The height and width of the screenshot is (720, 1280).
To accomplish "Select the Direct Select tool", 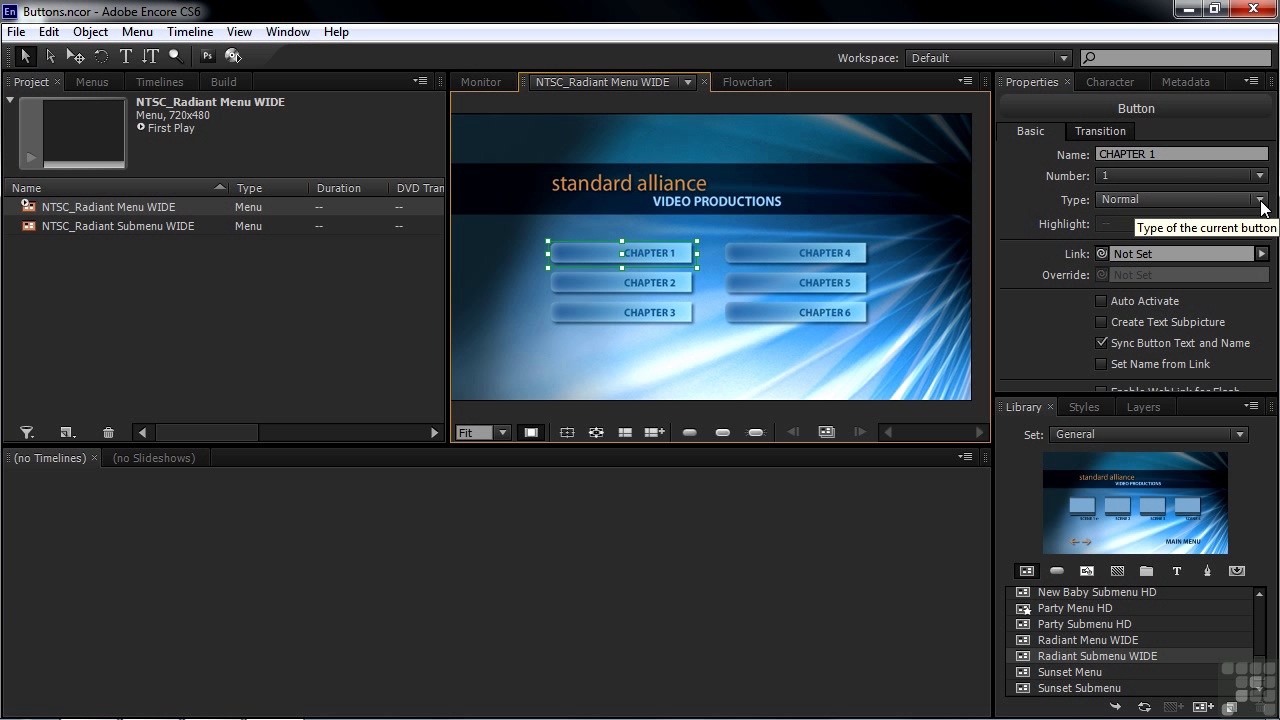I will [50, 57].
